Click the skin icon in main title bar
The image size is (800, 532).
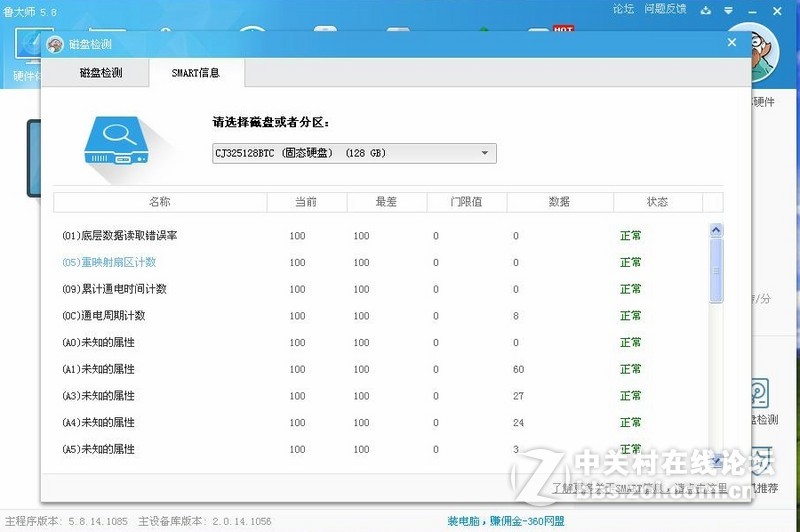pyautogui.click(x=706, y=10)
